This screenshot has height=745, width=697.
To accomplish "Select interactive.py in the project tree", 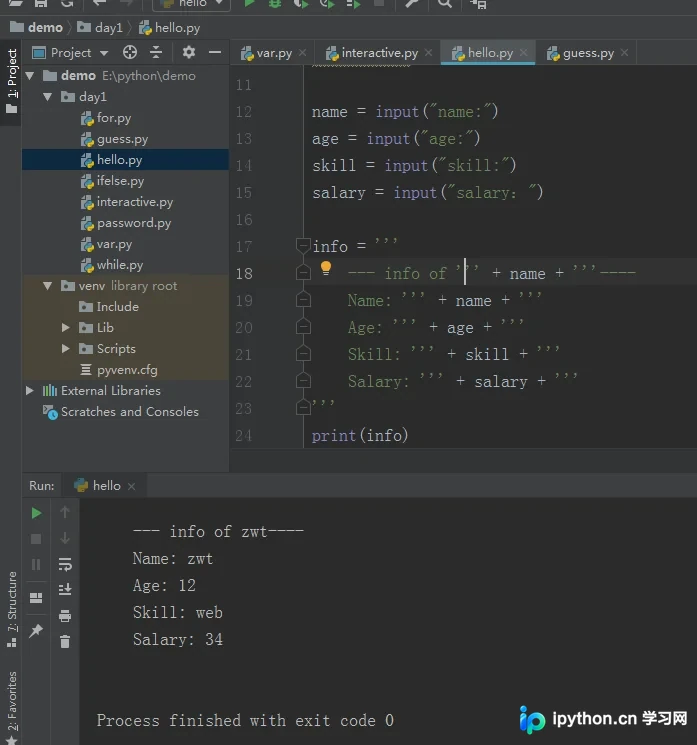I will click(x=135, y=202).
